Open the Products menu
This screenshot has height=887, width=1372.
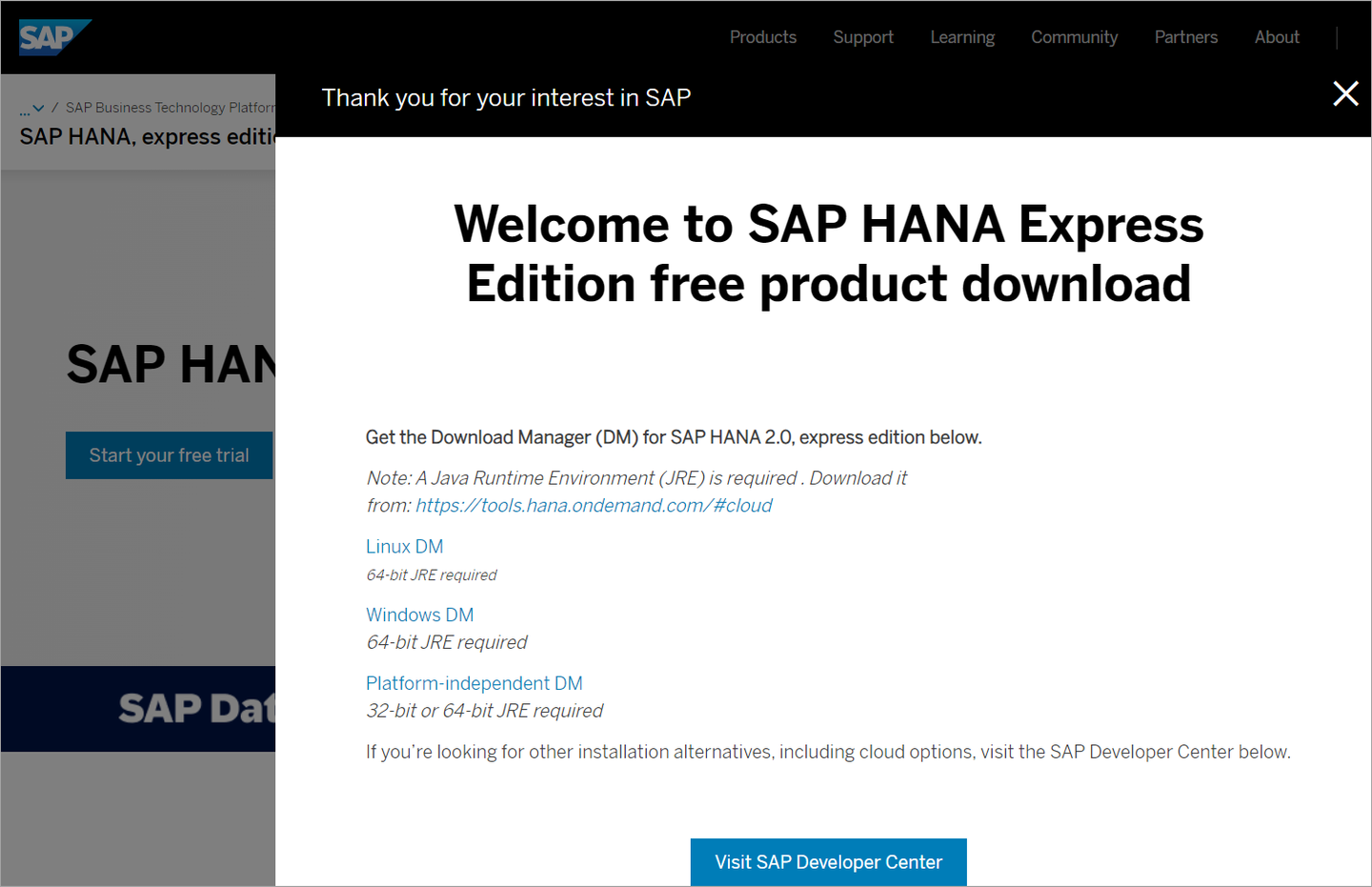pyautogui.click(x=763, y=37)
